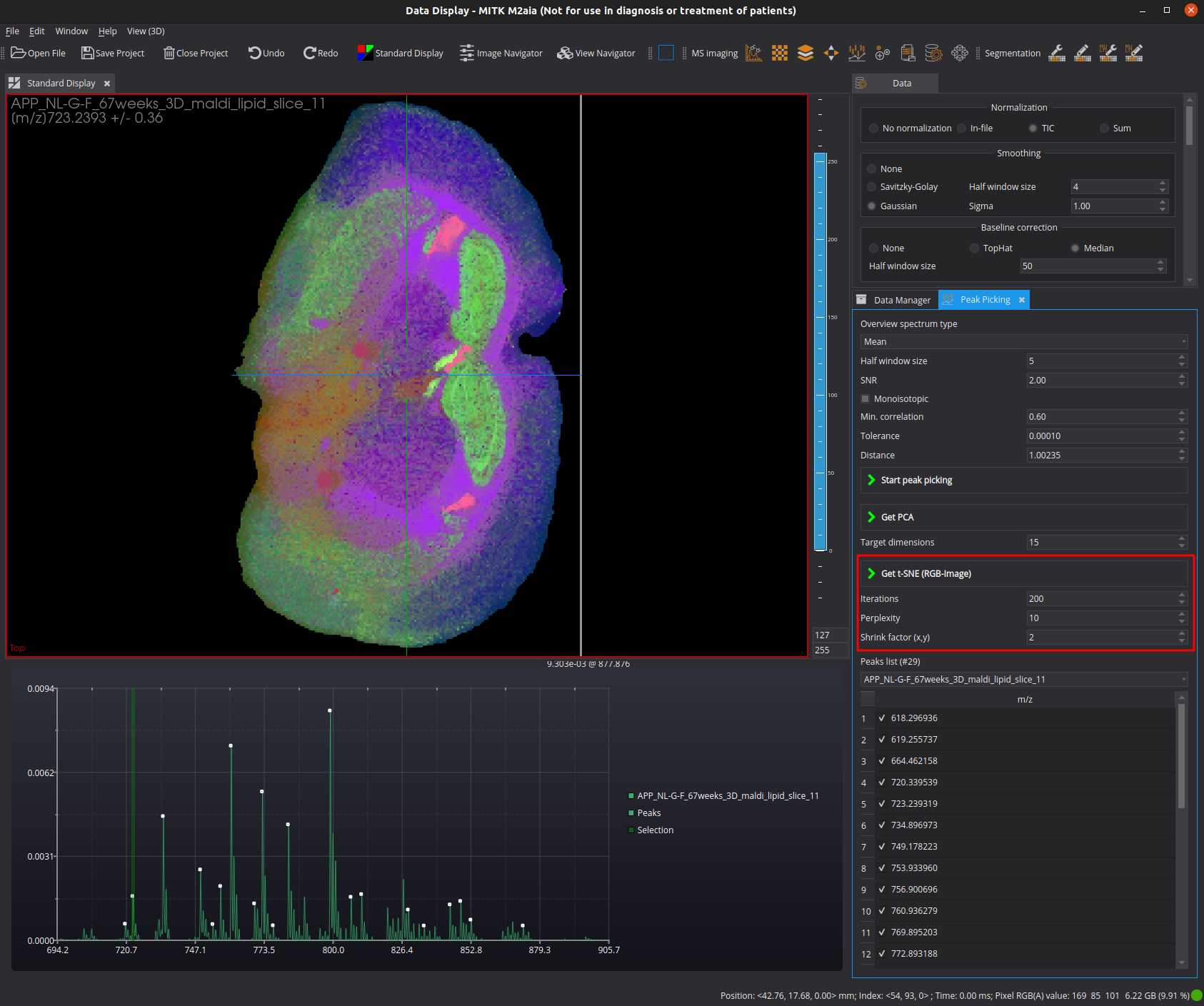Open the peaks list dataset dropdown
The height and width of the screenshot is (1006, 1204).
point(1024,680)
